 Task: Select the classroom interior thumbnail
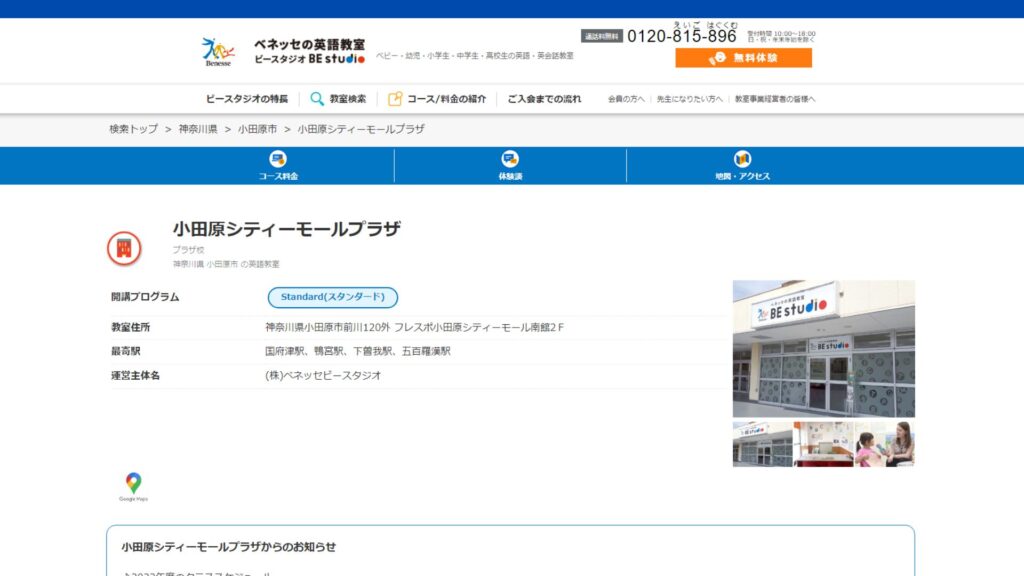(x=824, y=444)
